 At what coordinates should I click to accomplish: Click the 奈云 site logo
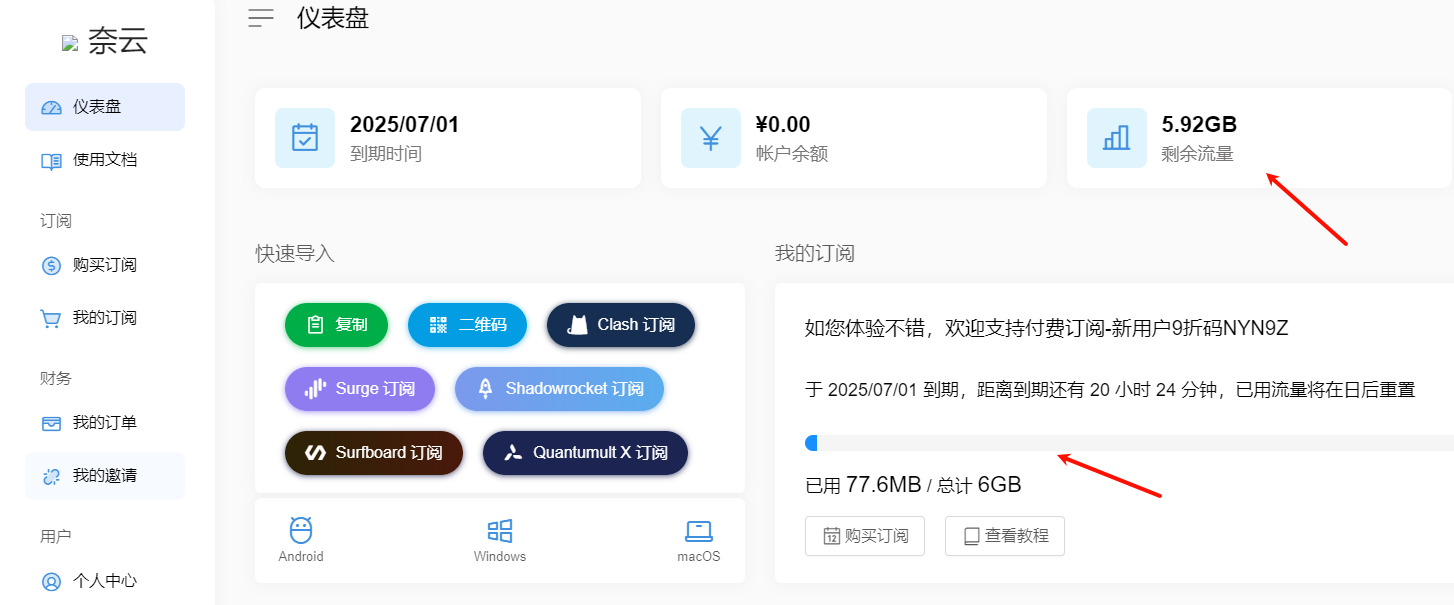pos(105,41)
